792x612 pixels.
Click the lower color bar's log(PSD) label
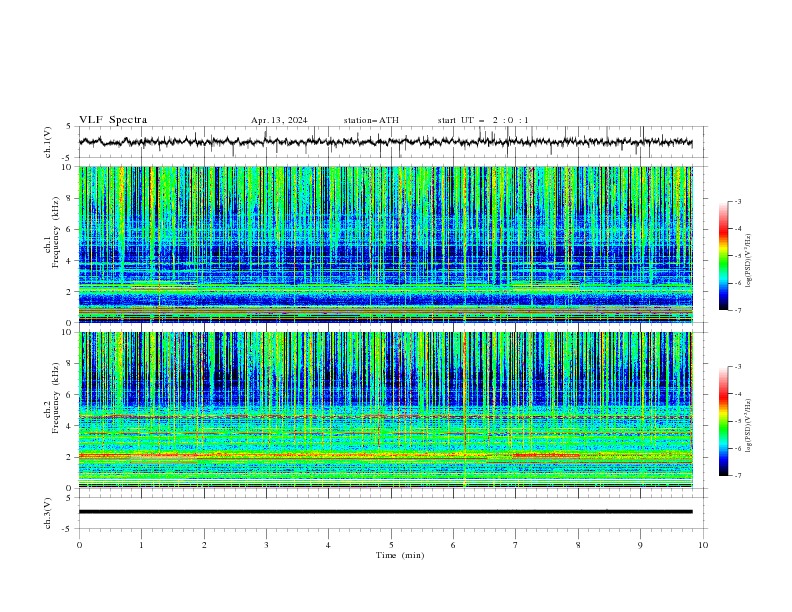tap(748, 426)
